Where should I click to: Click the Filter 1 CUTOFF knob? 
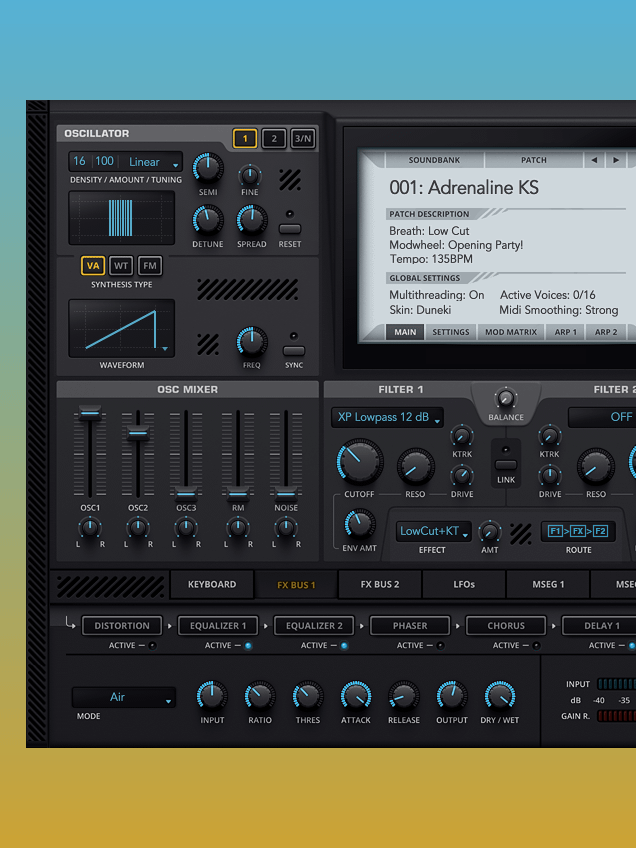(x=360, y=460)
